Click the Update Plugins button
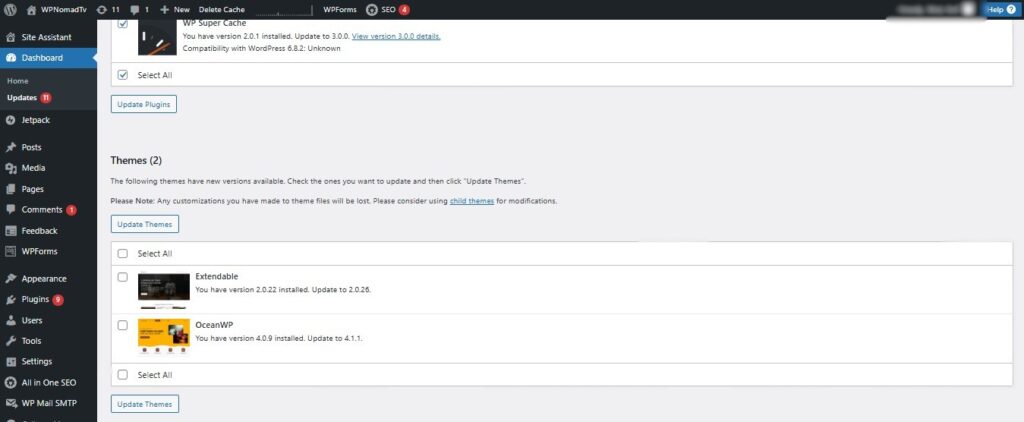 144,105
